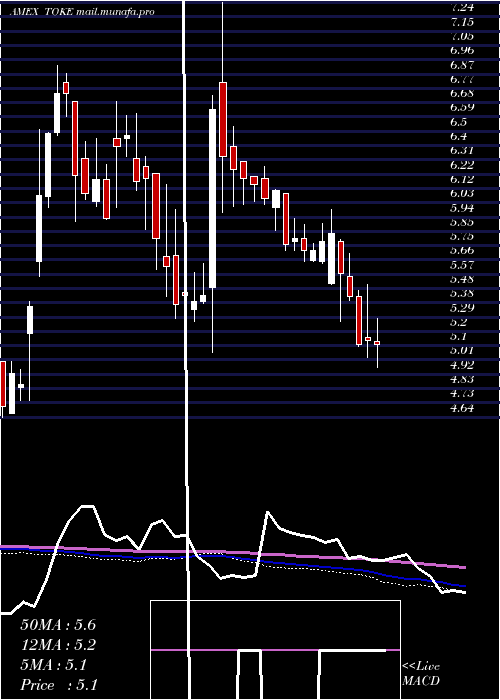Screen dimensions: 500x700
Task: Click the 5.2 price axis label
Action: click(x=459, y=322)
